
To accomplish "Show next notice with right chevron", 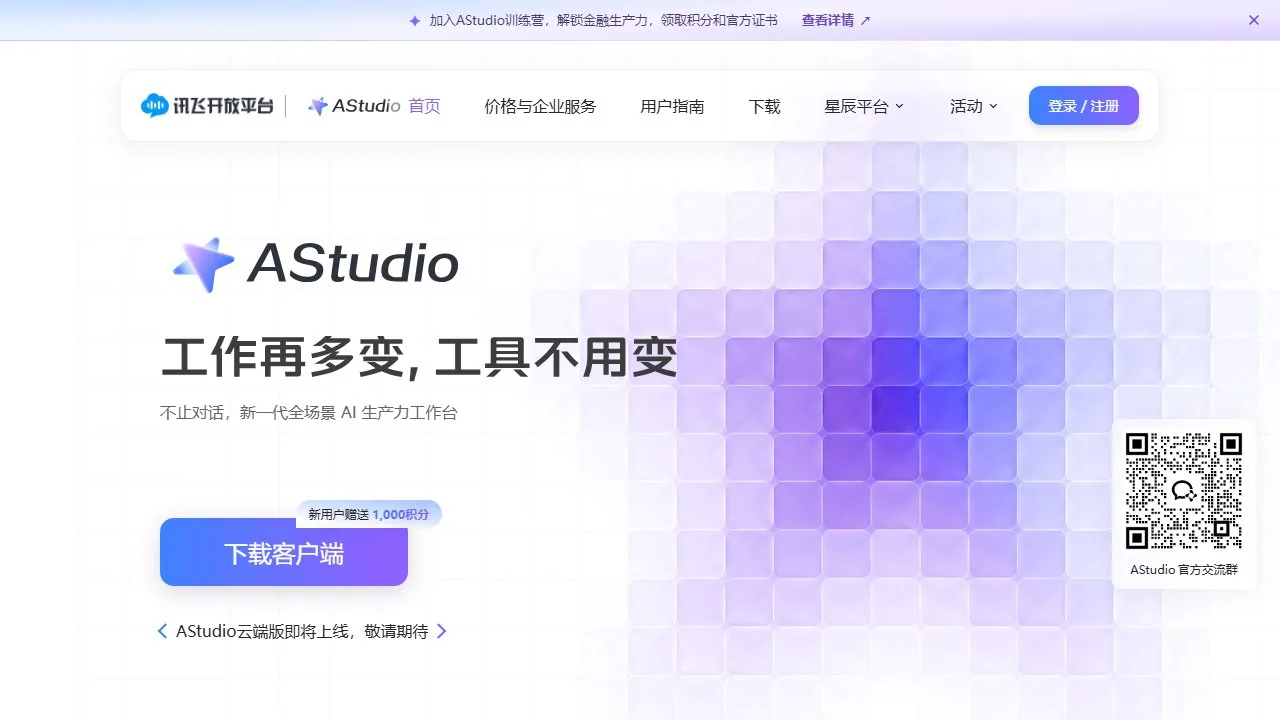I will pos(442,631).
